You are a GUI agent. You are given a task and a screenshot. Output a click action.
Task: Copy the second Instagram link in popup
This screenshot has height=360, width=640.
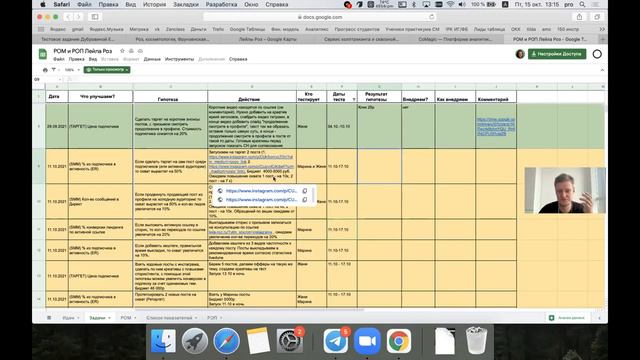pos(304,200)
